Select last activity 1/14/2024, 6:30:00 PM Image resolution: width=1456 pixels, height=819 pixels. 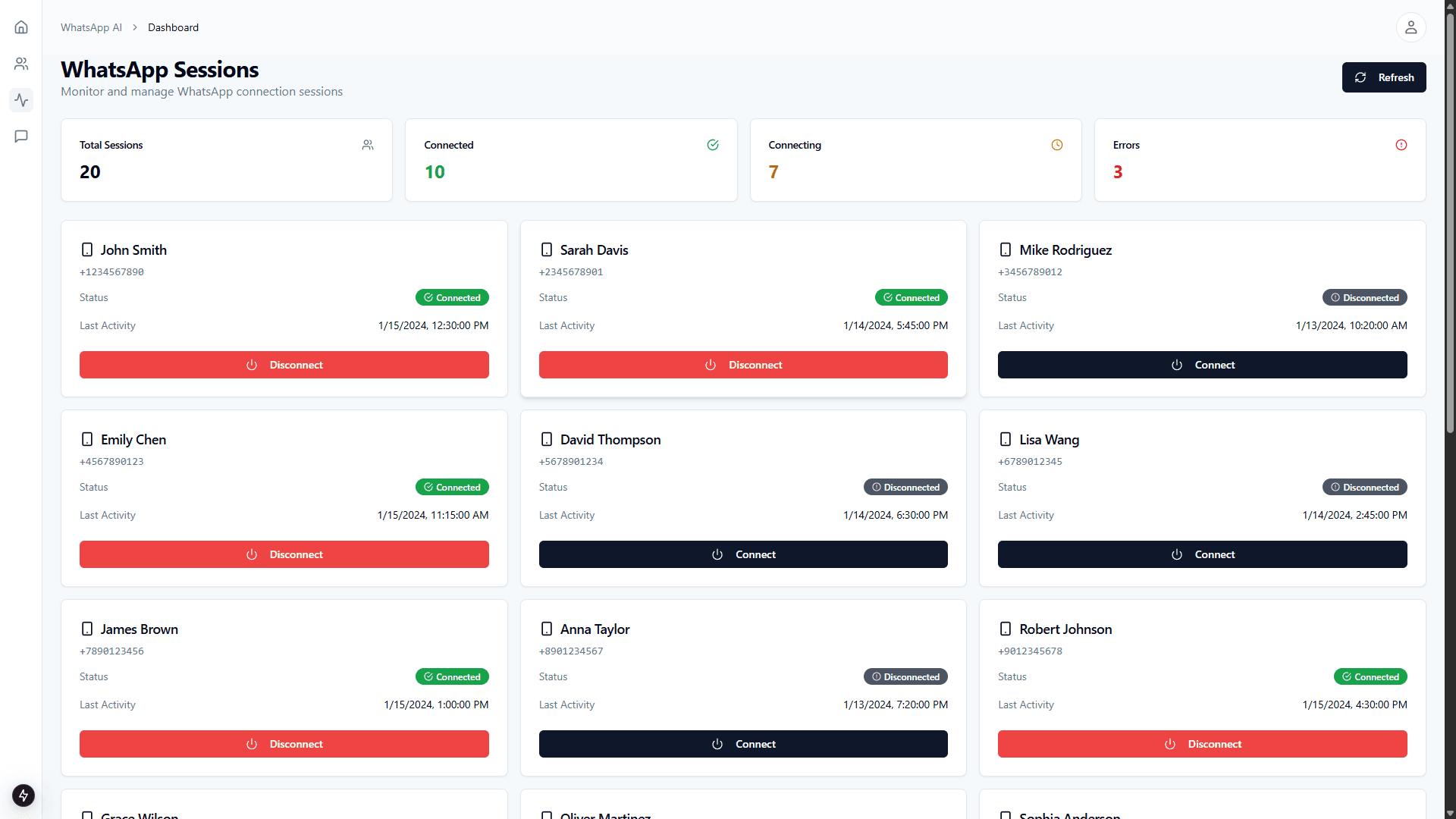pyautogui.click(x=896, y=515)
